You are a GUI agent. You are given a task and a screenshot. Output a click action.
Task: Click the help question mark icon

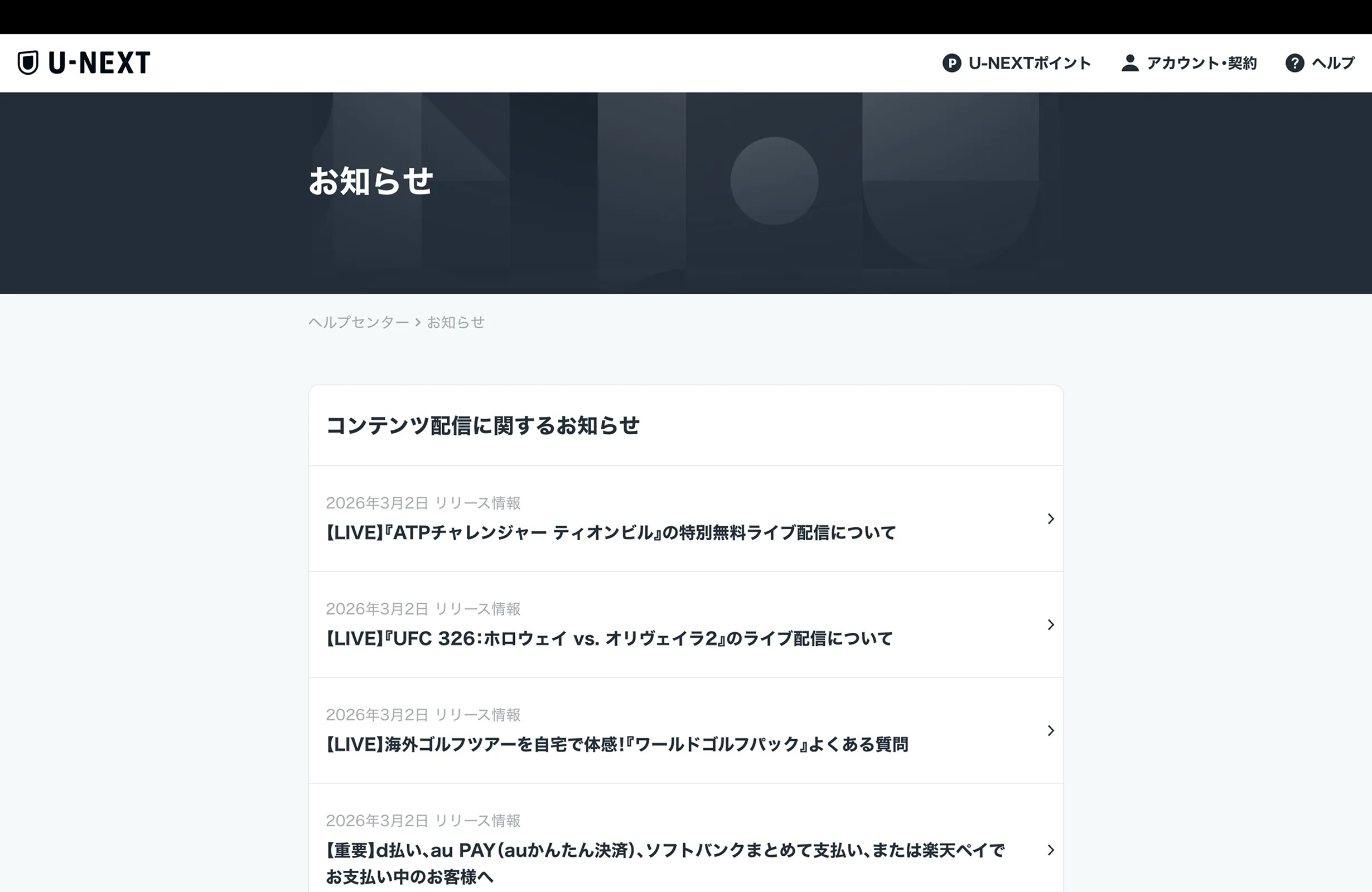(x=1294, y=63)
